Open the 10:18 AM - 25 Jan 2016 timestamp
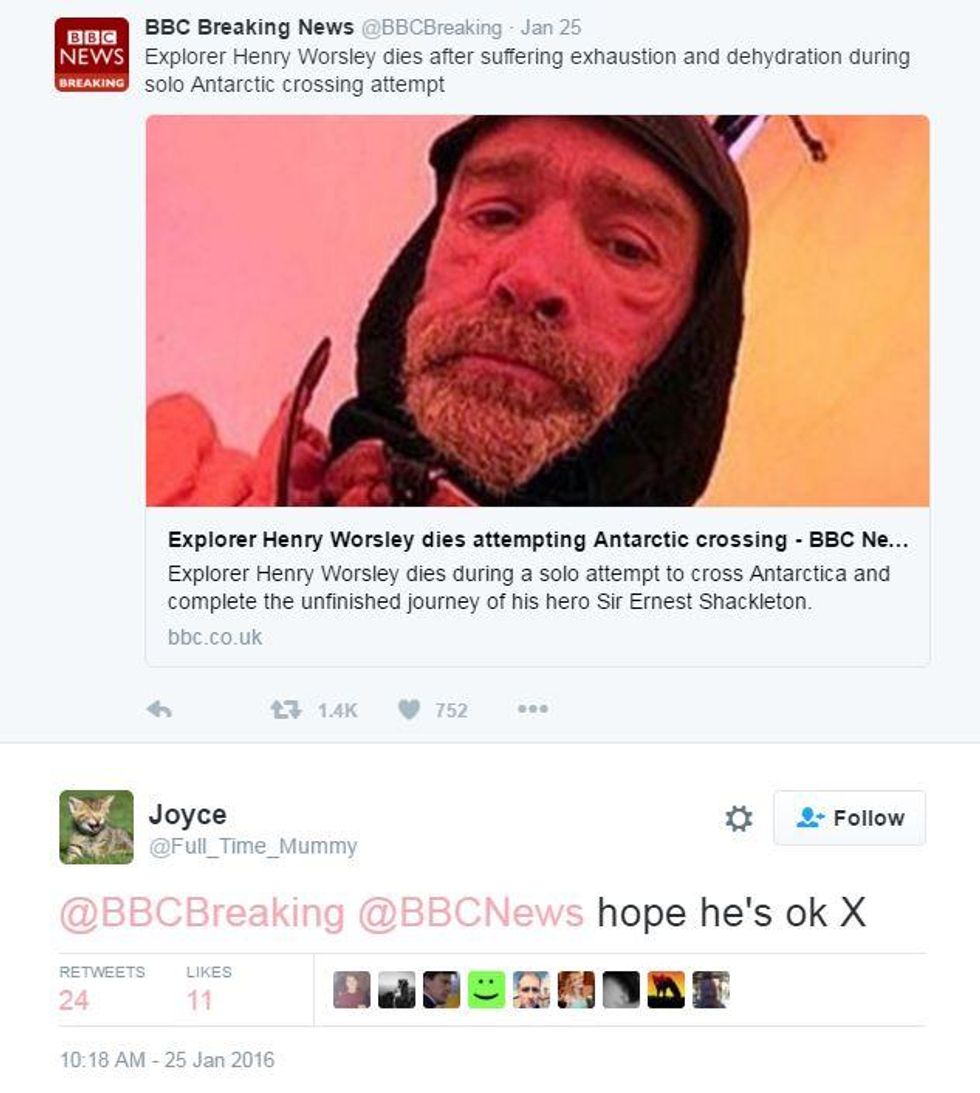Image resolution: width=980 pixels, height=1093 pixels. [x=167, y=1060]
